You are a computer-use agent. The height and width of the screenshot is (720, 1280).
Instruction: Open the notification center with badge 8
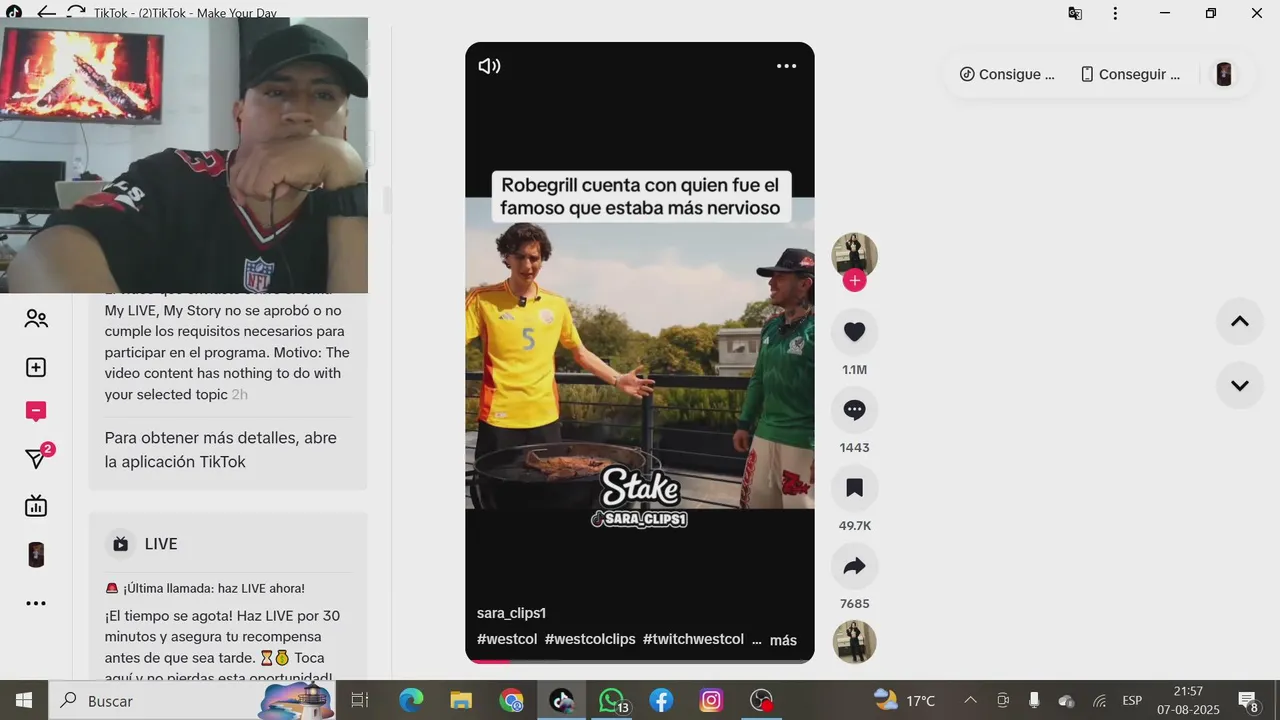coord(1248,701)
